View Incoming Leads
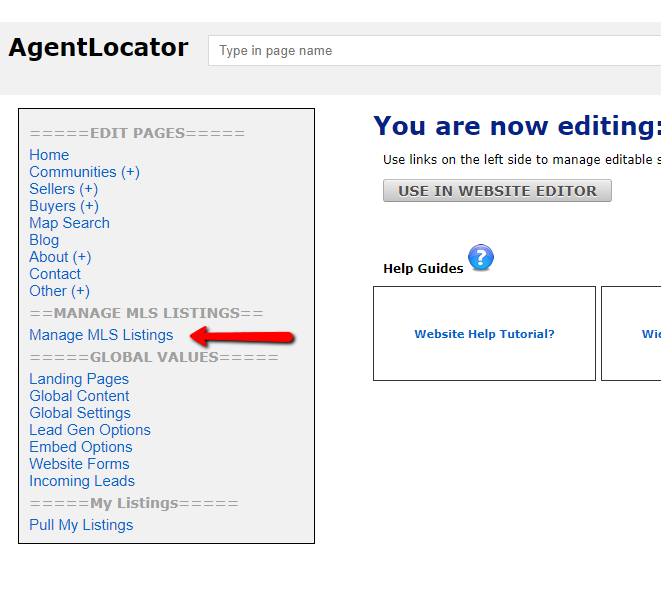The height and width of the screenshot is (615, 661). (82, 481)
